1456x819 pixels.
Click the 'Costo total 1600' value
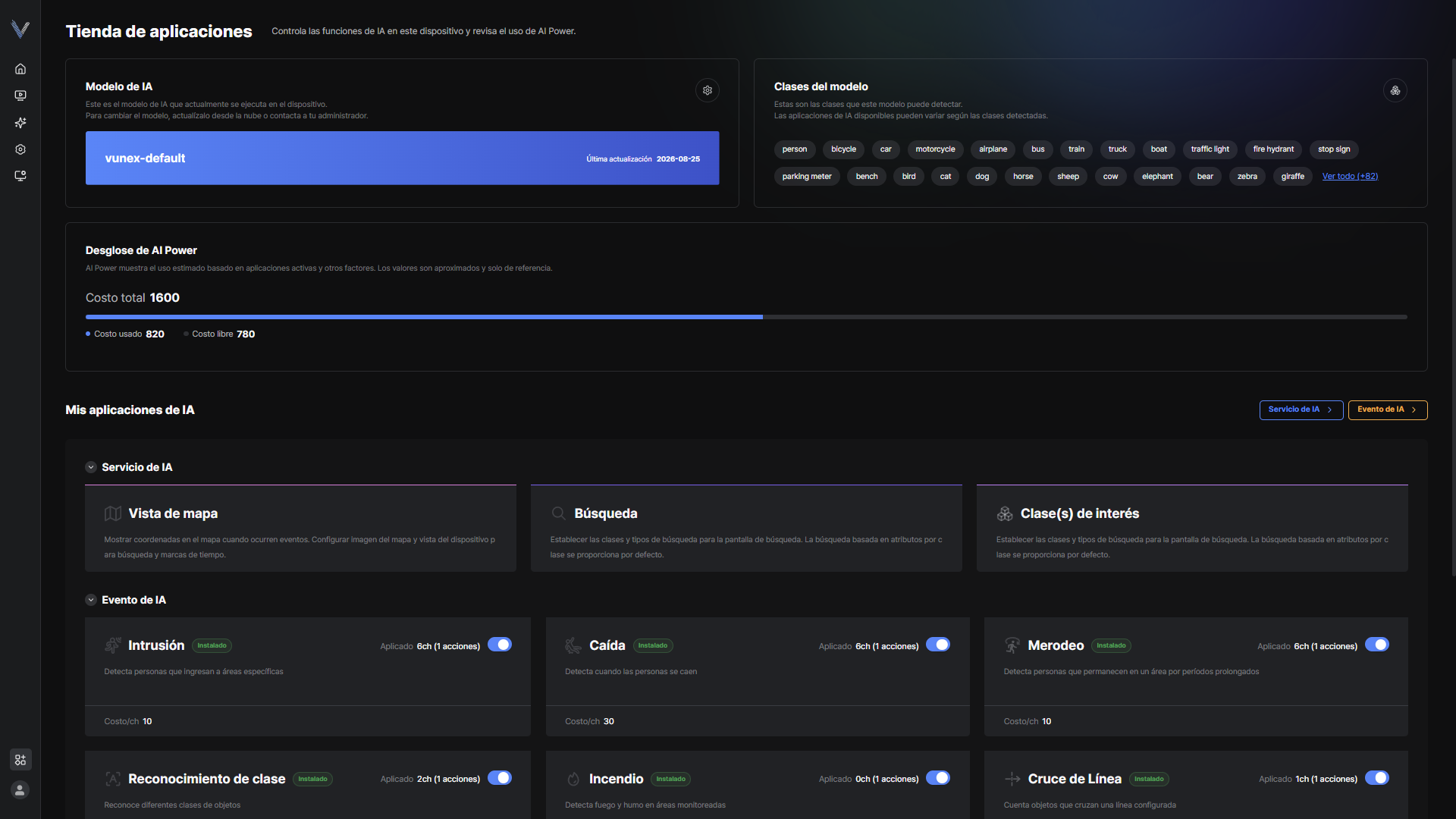pos(133,298)
